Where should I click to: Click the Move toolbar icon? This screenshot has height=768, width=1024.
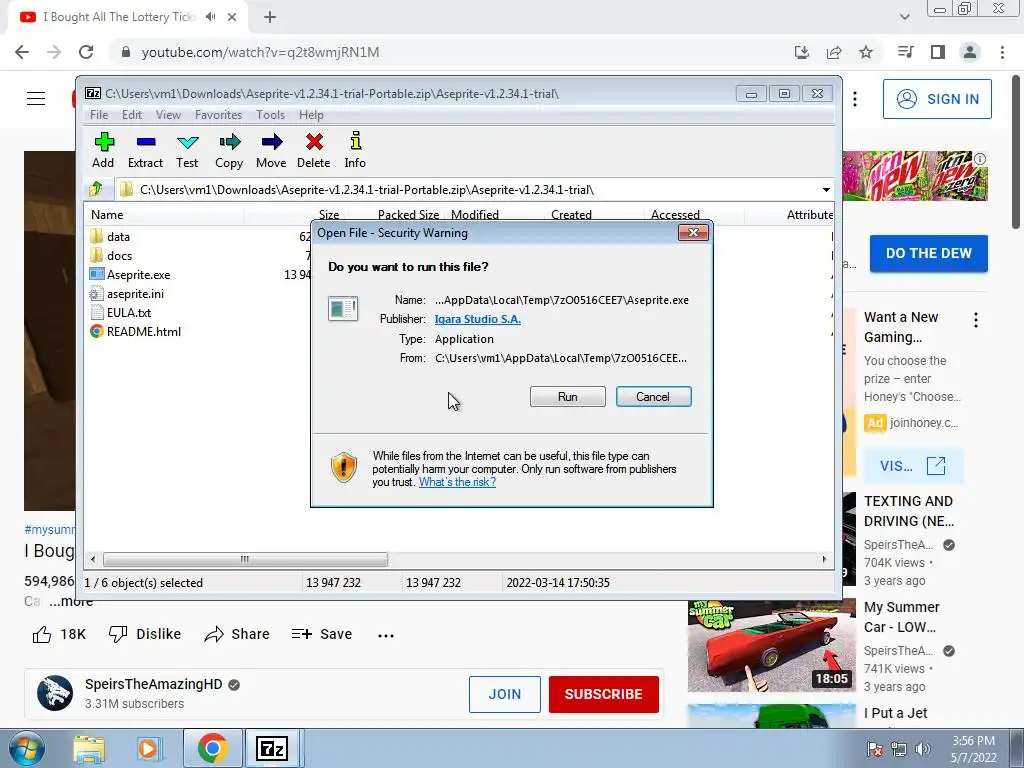[271, 151]
